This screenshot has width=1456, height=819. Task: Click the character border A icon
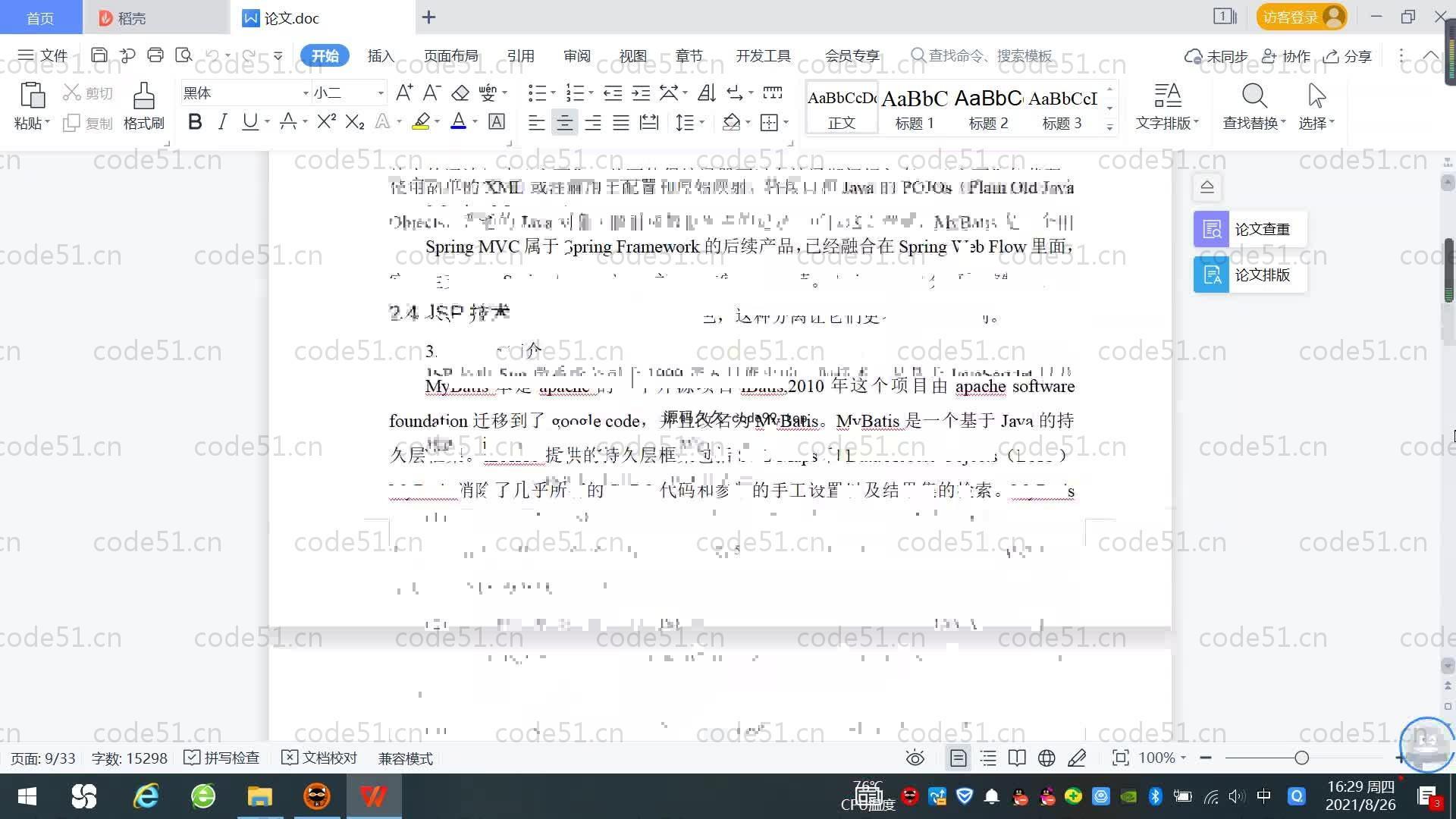497,121
